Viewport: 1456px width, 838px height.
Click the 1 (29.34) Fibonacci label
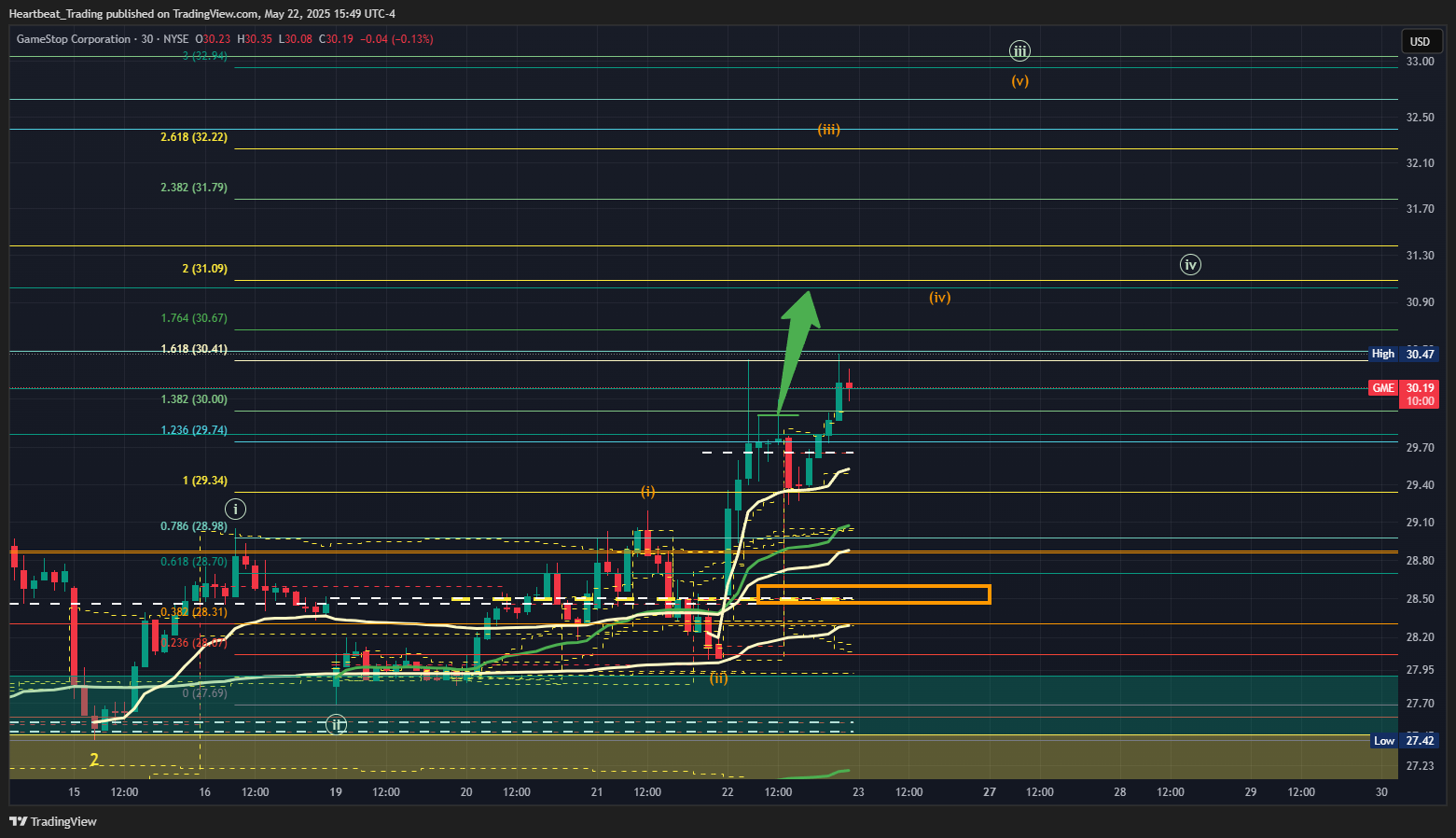205,481
